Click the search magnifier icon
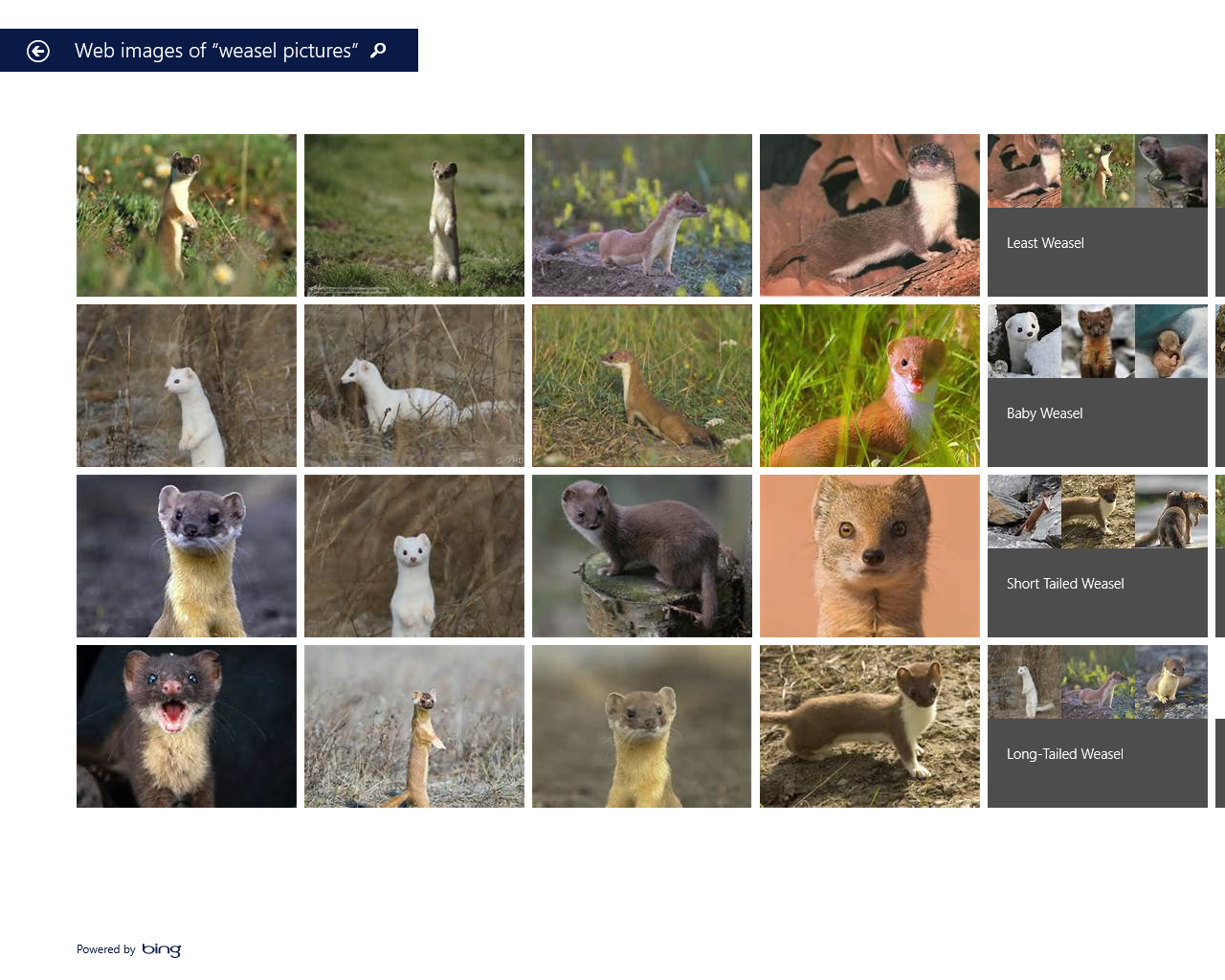Image resolution: width=1225 pixels, height=980 pixels. [378, 51]
